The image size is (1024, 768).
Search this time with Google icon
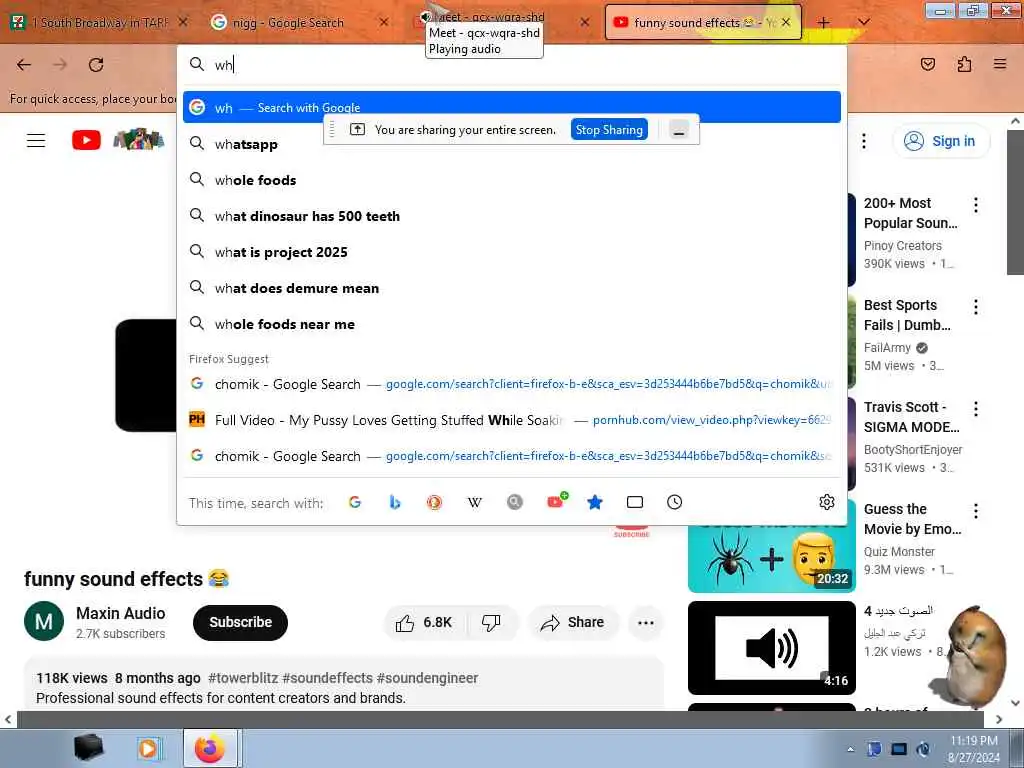(355, 502)
